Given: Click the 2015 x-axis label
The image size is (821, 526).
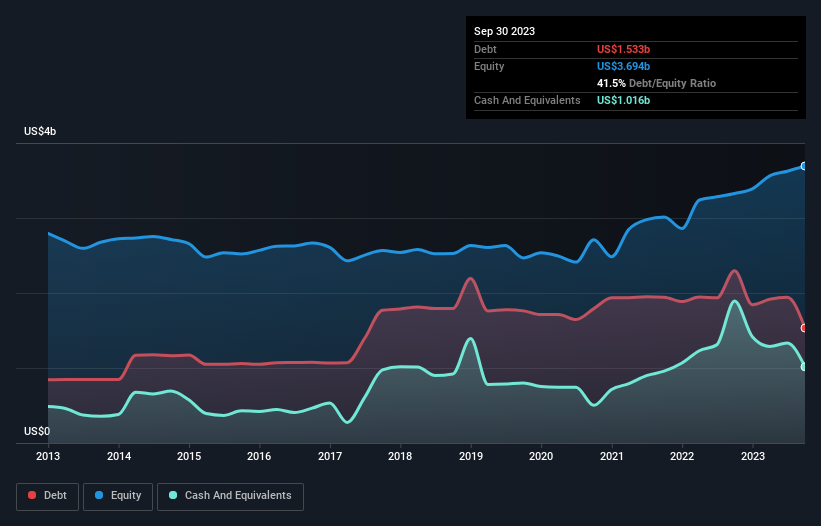Looking at the screenshot, I should pyautogui.click(x=189, y=456).
